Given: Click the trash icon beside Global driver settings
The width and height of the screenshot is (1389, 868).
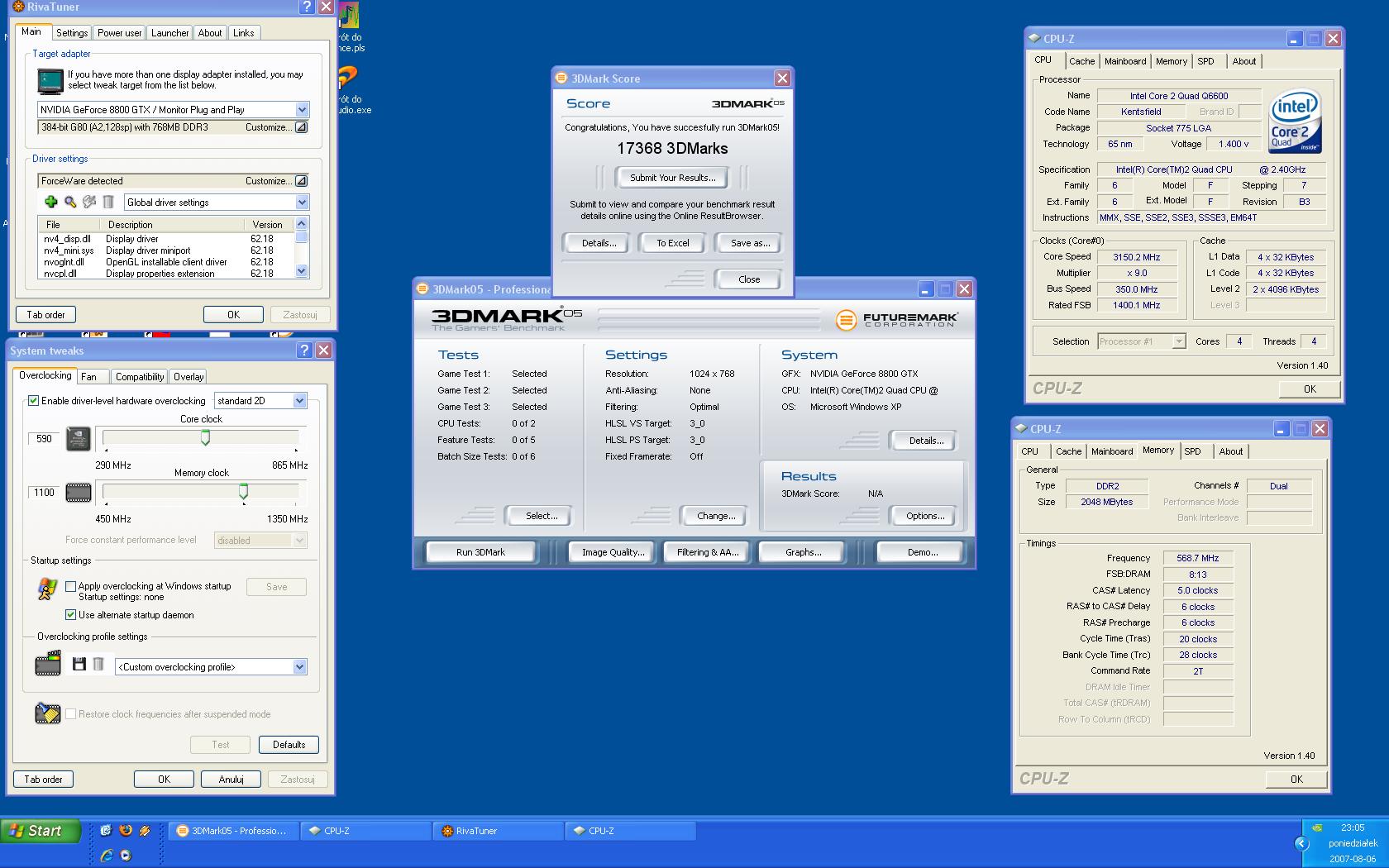Looking at the screenshot, I should [x=107, y=202].
